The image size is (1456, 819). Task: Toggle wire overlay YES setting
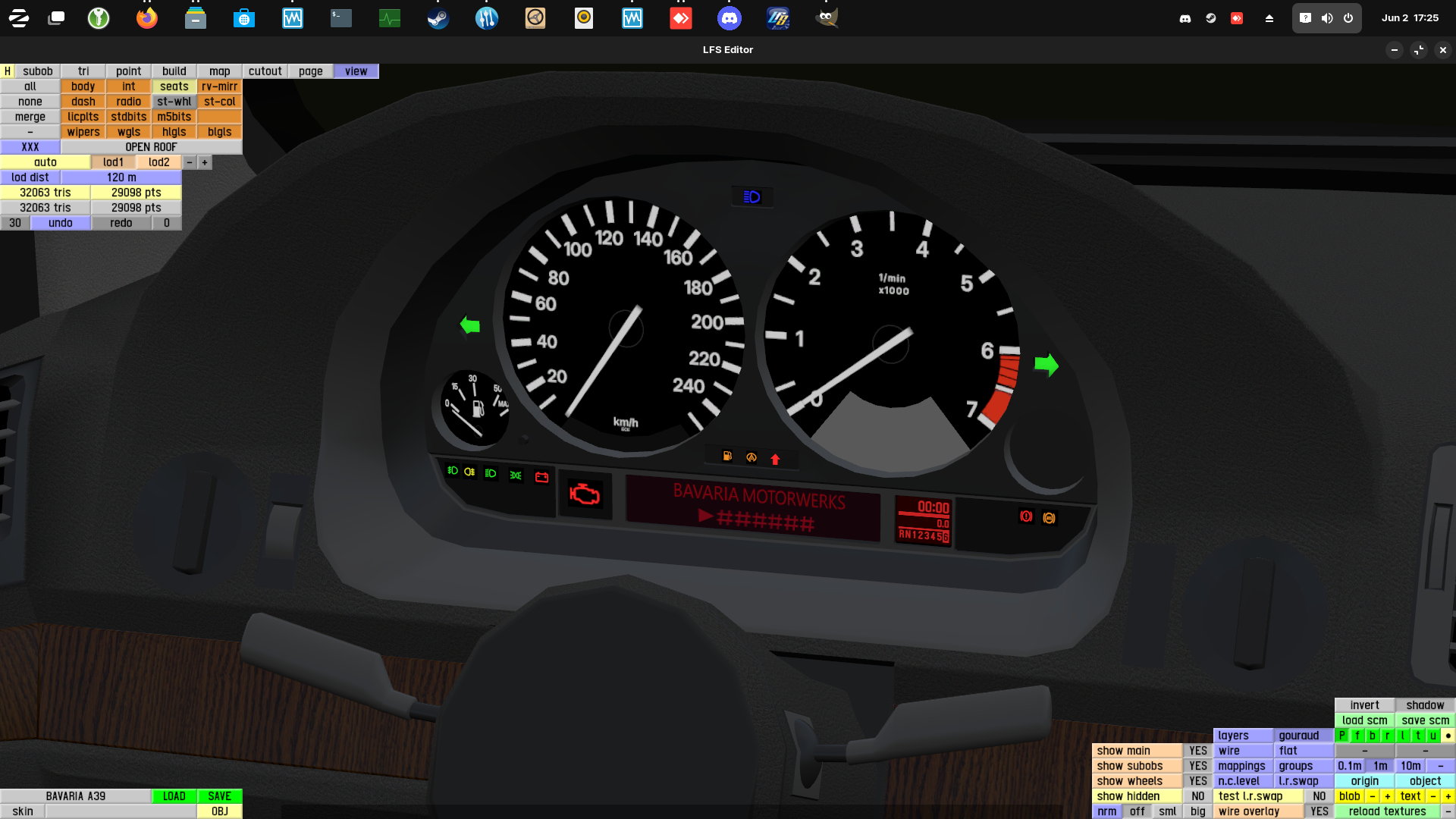tap(1319, 811)
